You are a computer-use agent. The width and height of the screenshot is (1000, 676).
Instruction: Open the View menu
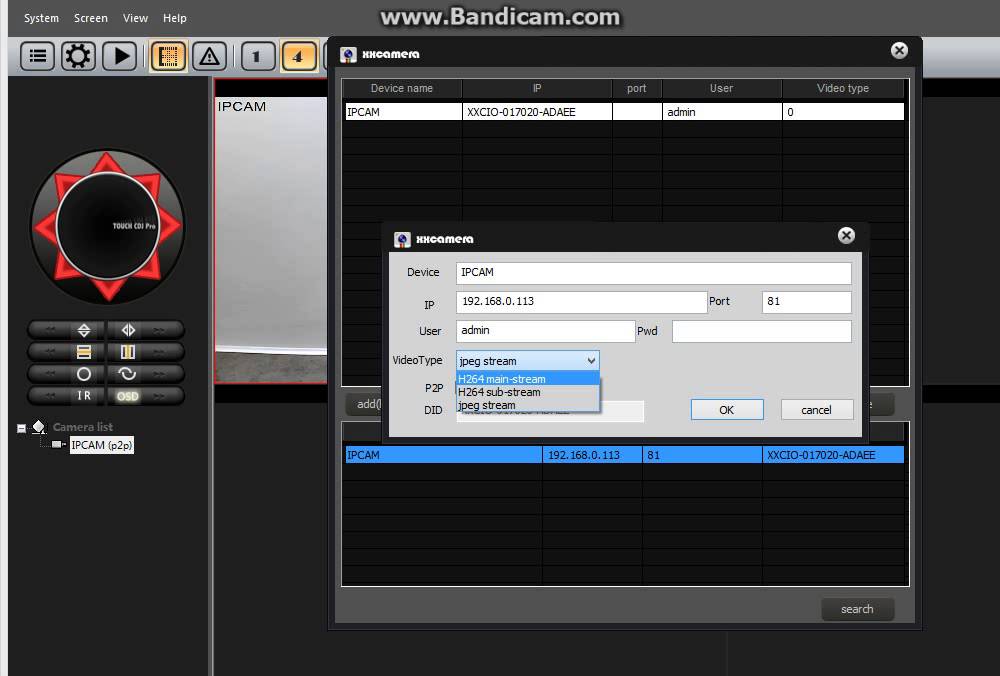click(x=135, y=18)
